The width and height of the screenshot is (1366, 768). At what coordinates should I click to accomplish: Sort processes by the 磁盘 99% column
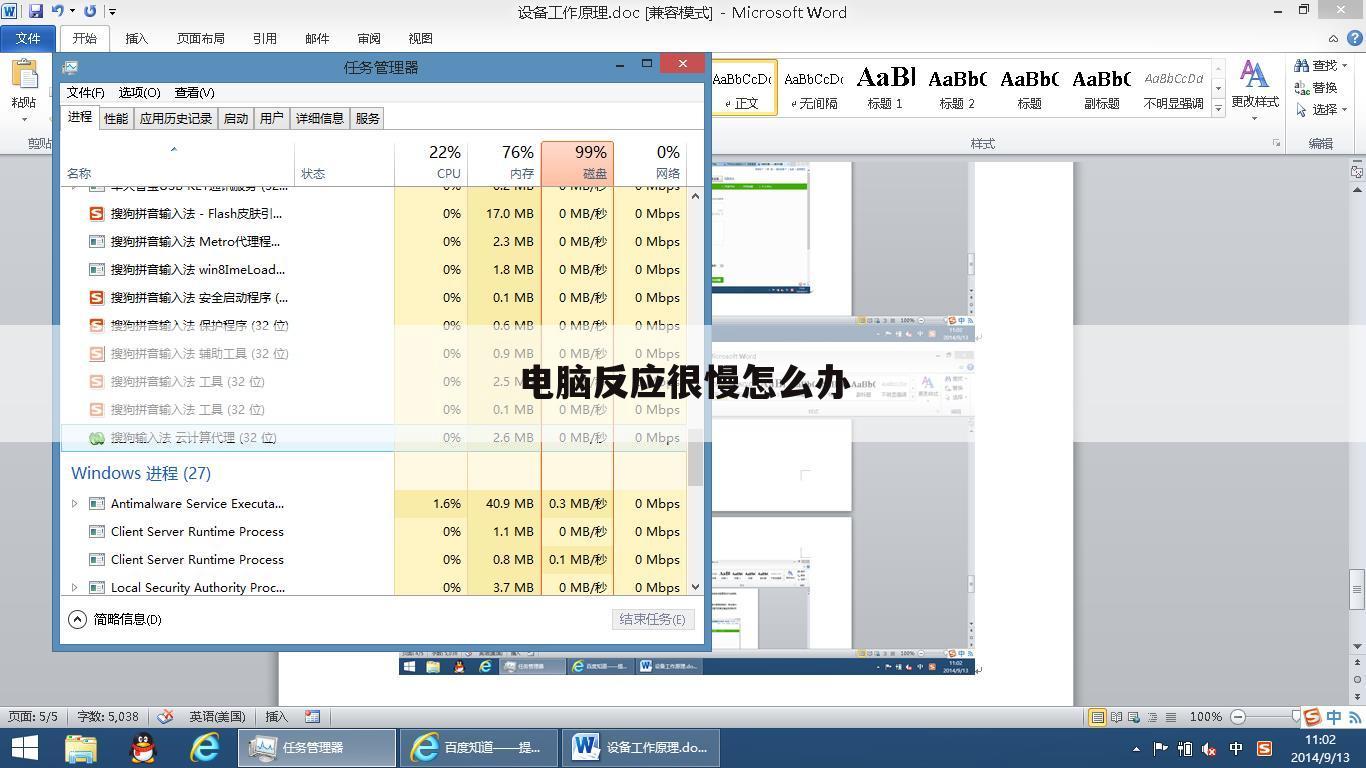pos(578,163)
